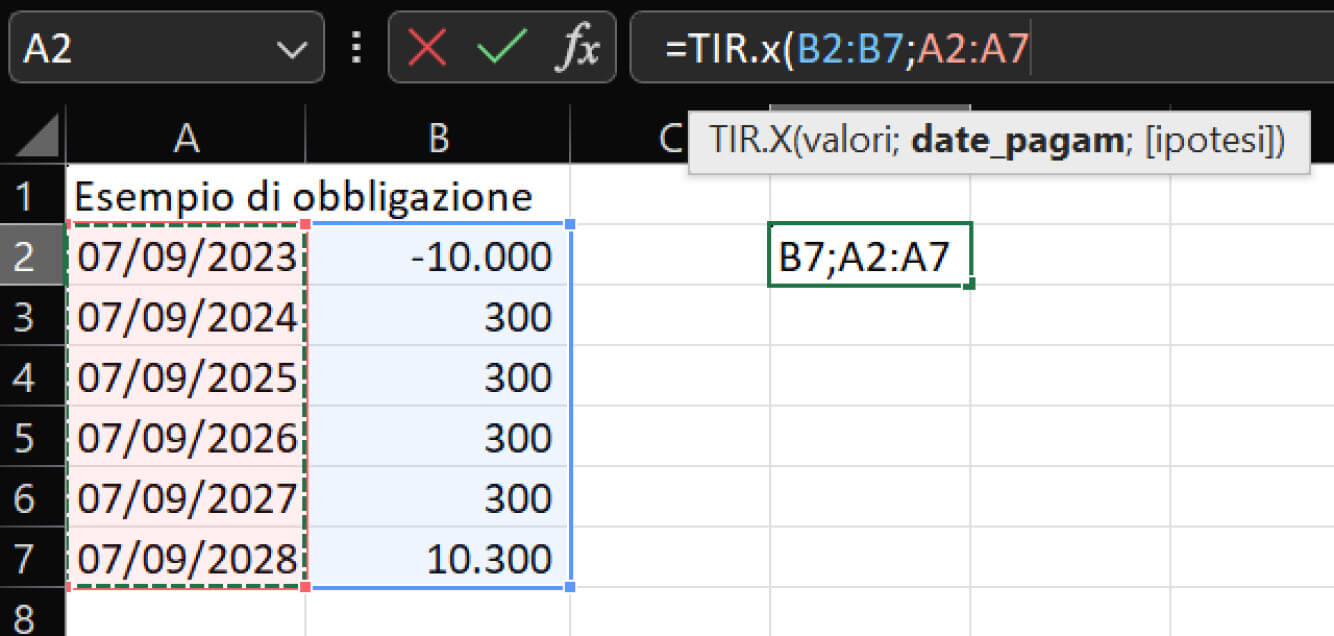Click the cell with value 10.300
Screen dimensions: 1334x636
click(x=440, y=559)
